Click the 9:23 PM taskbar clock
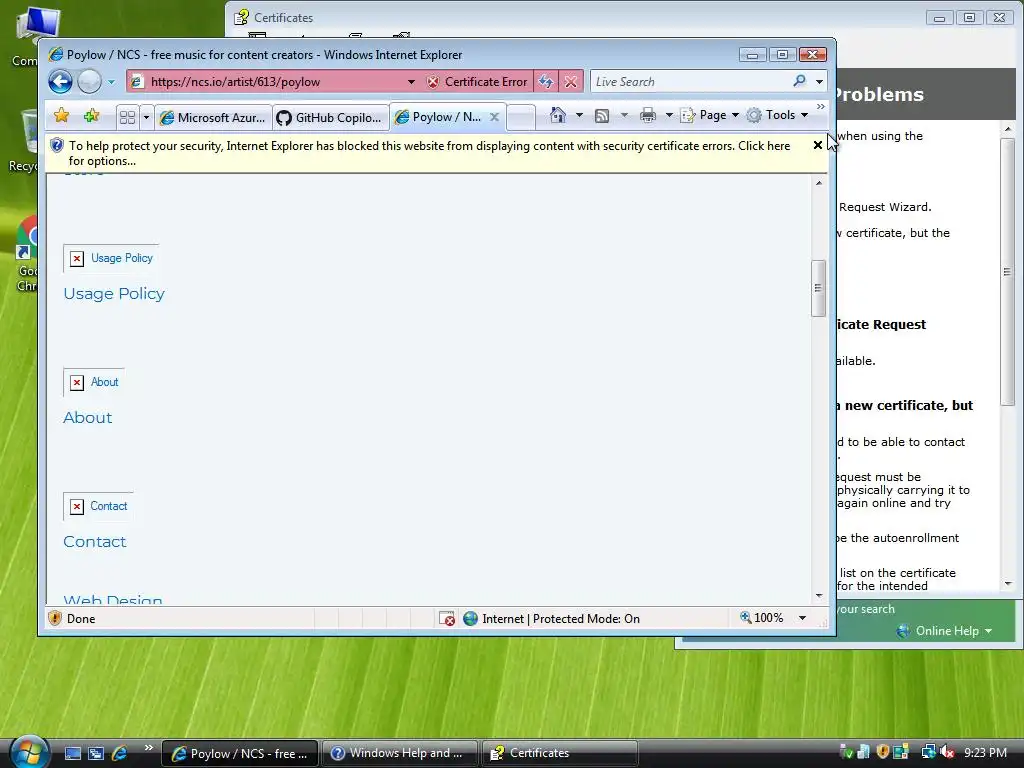Viewport: 1024px width, 768px height. [x=985, y=752]
